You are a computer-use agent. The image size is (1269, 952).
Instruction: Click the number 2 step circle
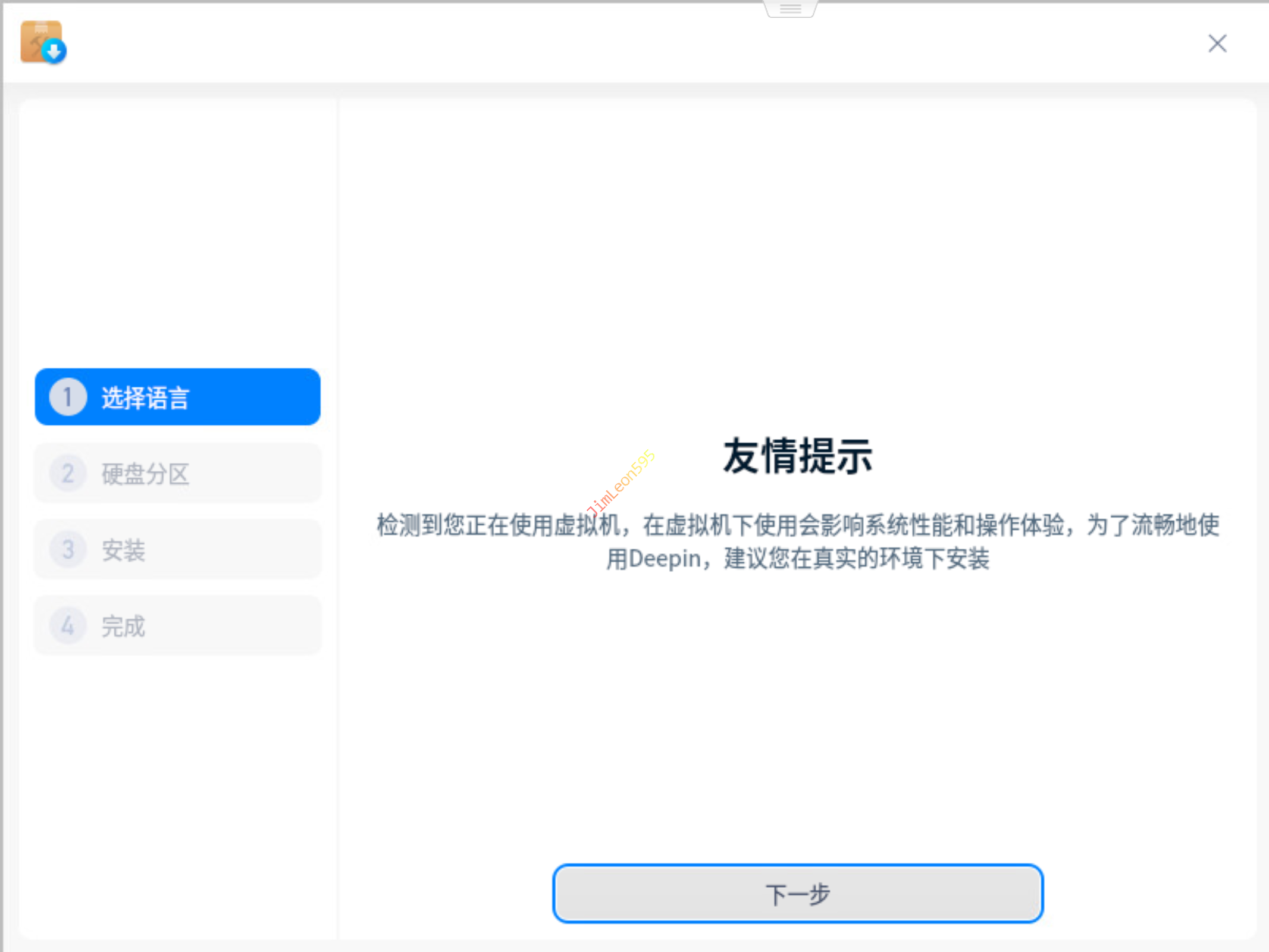coord(68,474)
